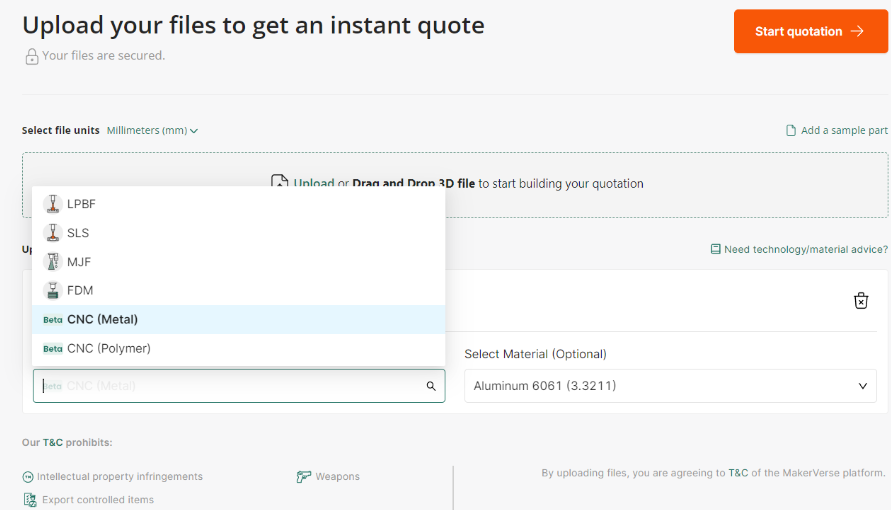Click the magnifier icon in technology search
891x510 pixels.
coord(431,386)
